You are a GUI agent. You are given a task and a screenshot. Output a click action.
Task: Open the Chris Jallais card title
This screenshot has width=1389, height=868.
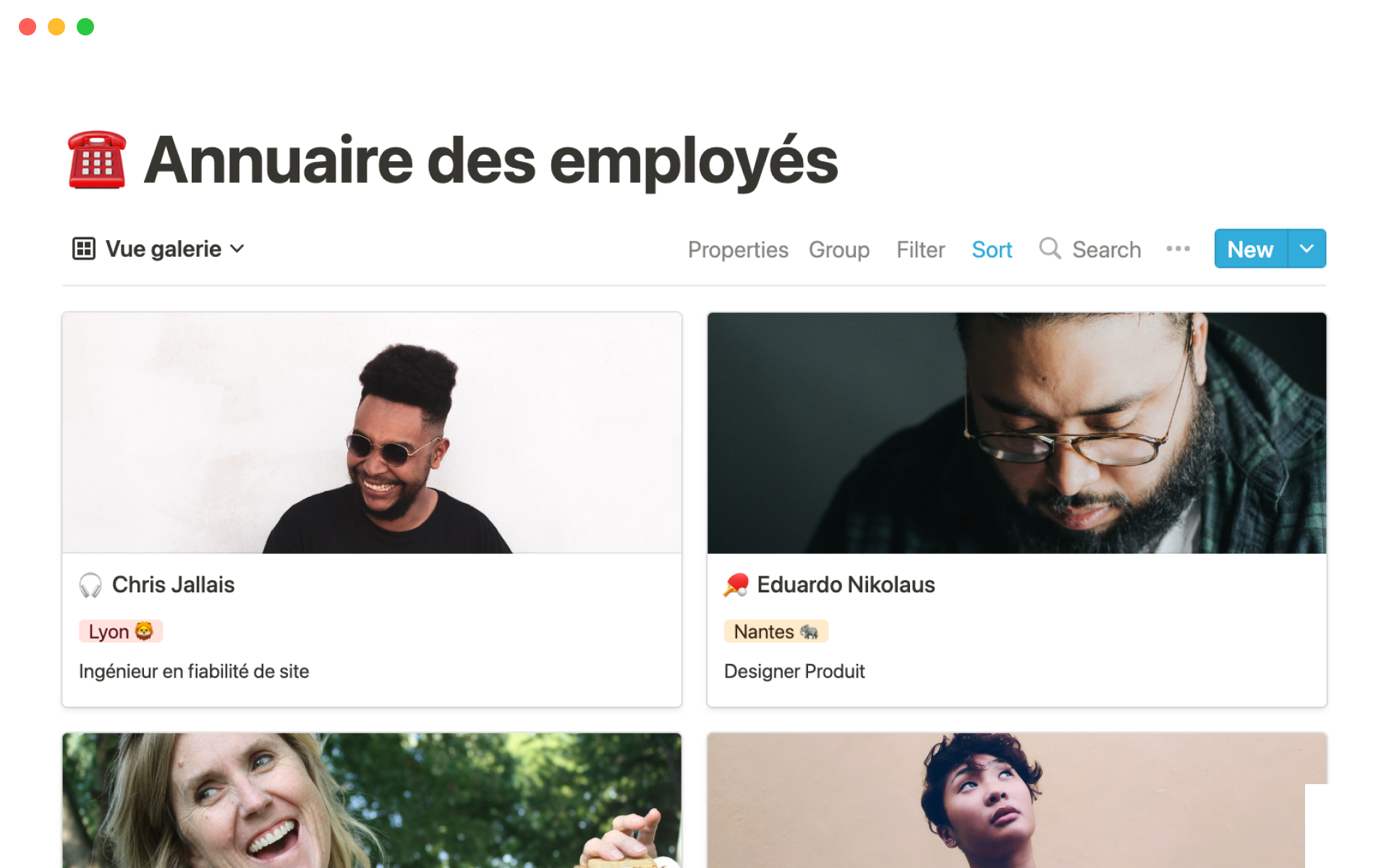(174, 584)
